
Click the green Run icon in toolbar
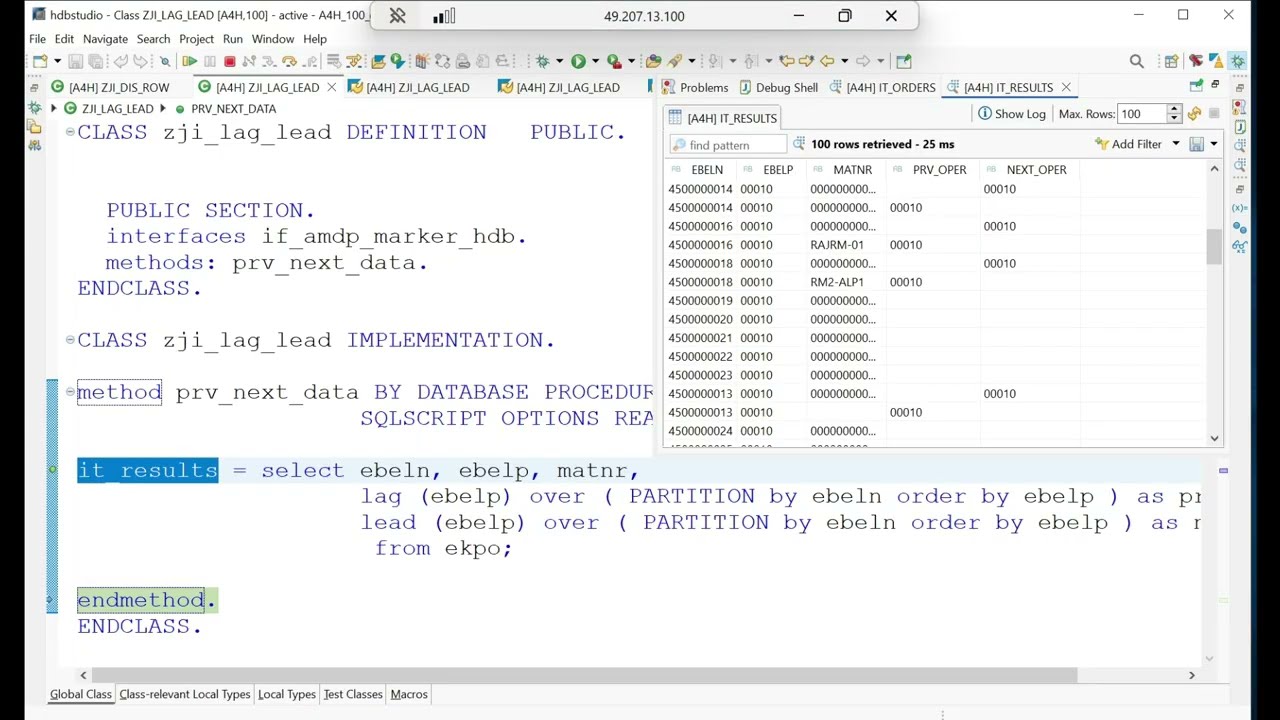click(x=578, y=61)
